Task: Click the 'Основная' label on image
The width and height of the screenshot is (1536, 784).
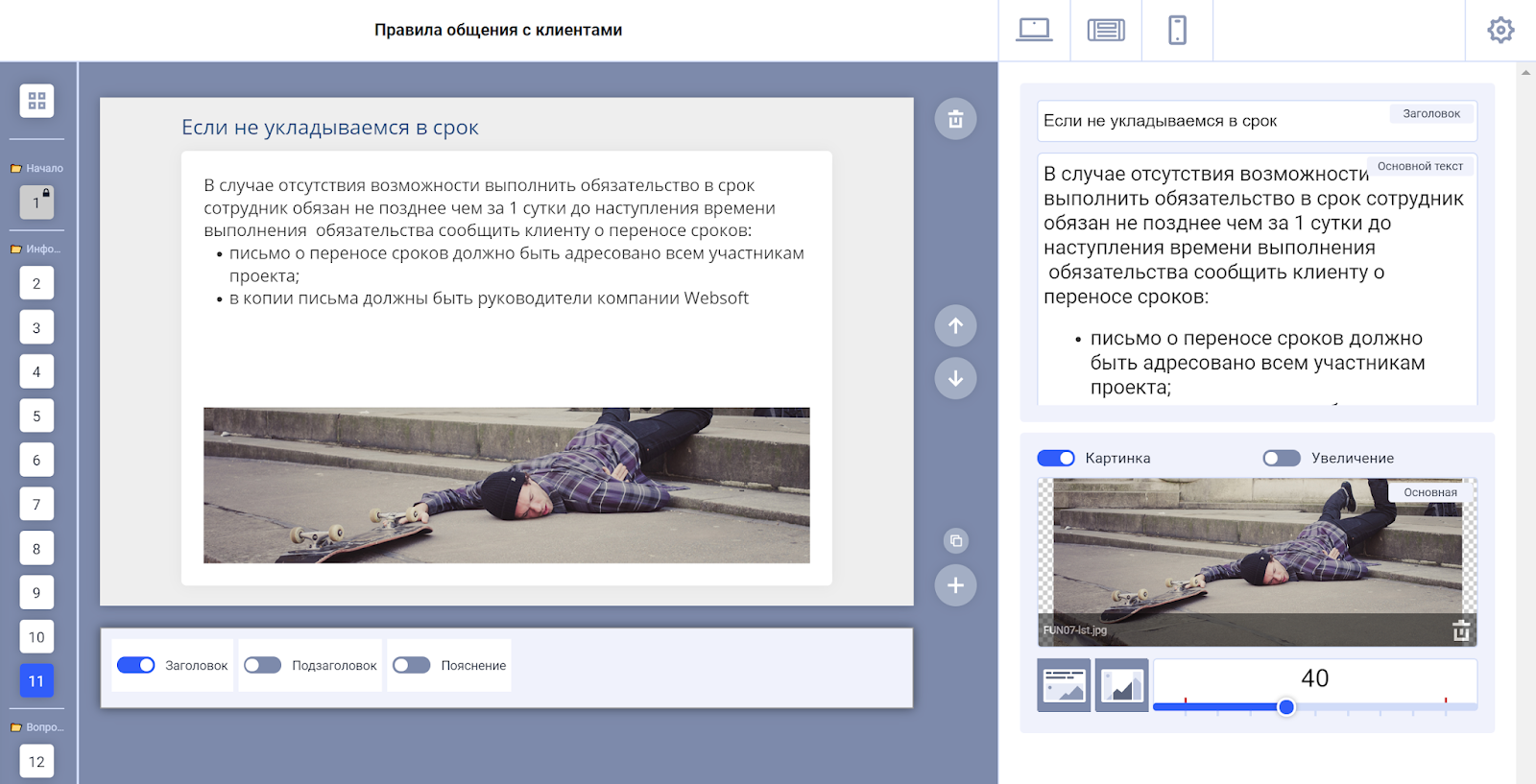Action: [x=1430, y=492]
